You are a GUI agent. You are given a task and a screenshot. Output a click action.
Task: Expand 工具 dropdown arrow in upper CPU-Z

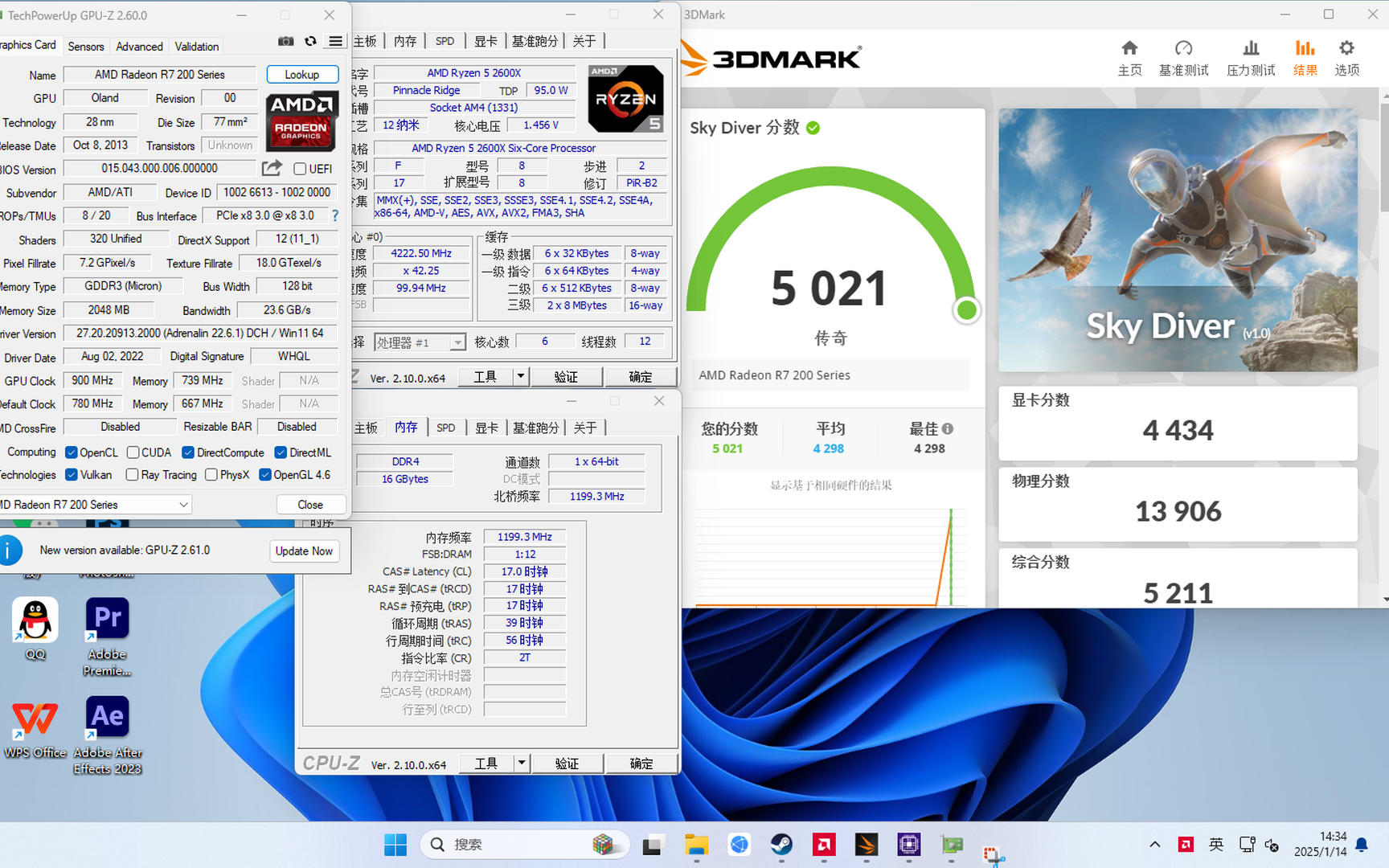[521, 376]
